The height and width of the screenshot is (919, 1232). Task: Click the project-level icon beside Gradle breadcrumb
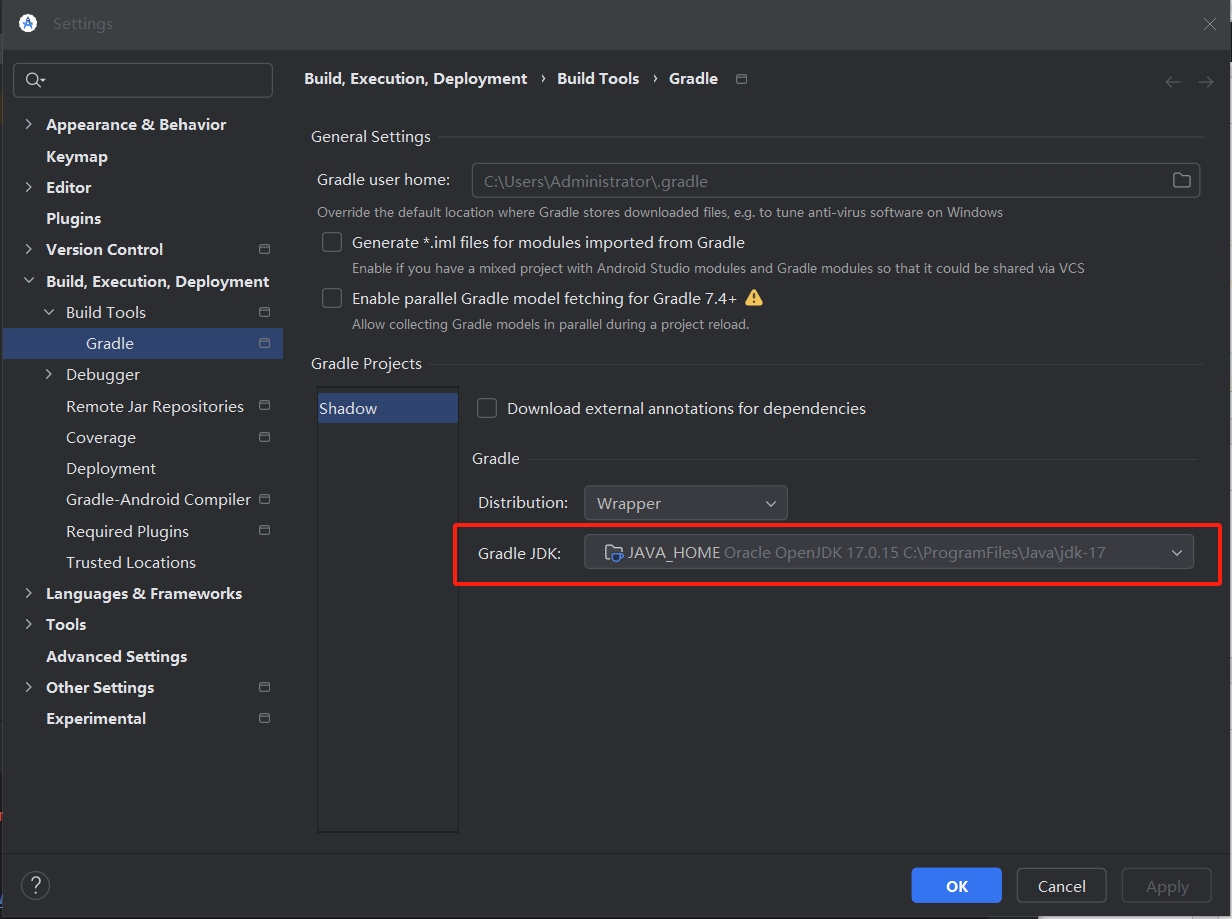[741, 79]
